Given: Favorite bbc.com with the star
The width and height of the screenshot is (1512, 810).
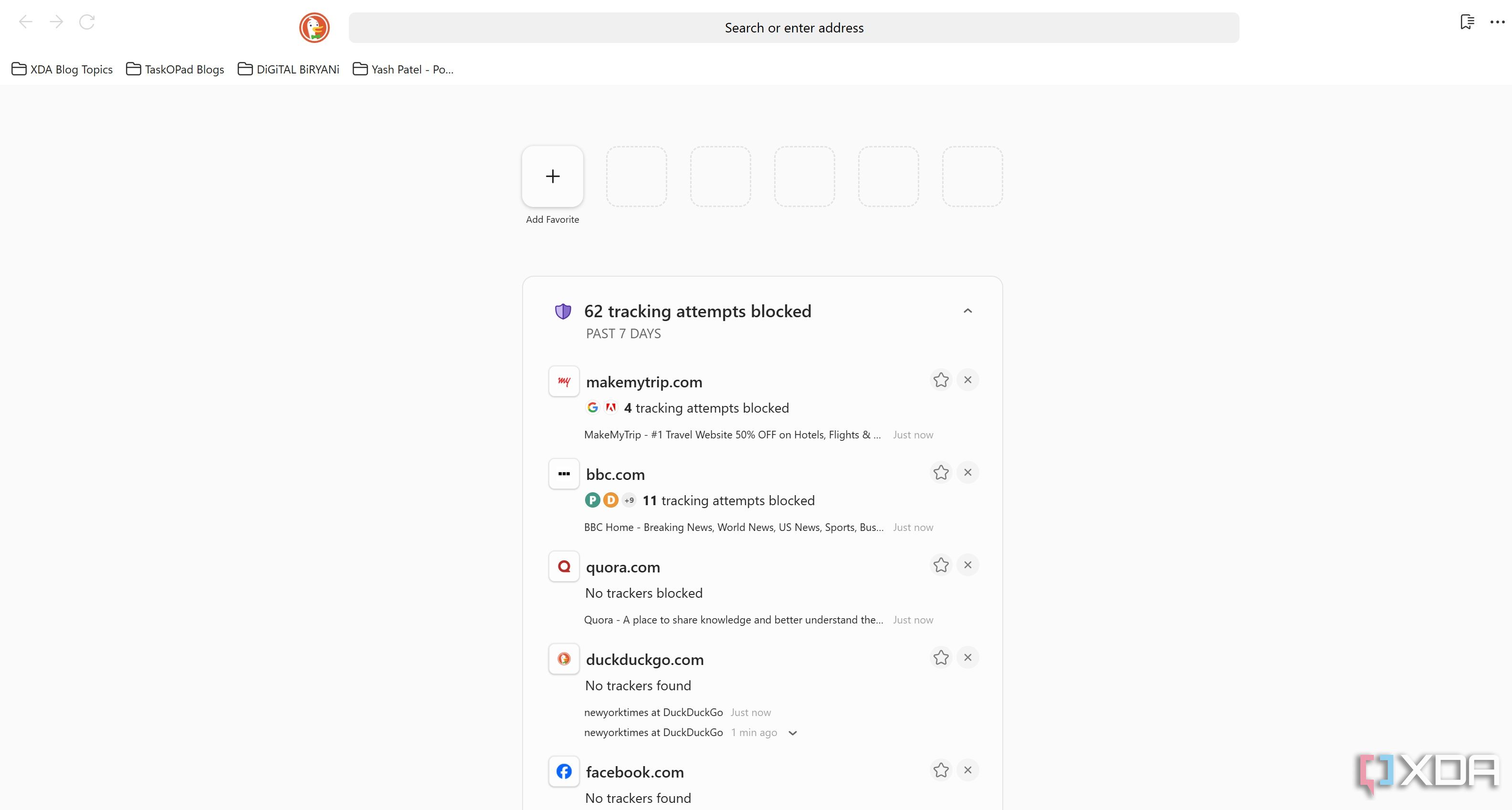Looking at the screenshot, I should (941, 473).
